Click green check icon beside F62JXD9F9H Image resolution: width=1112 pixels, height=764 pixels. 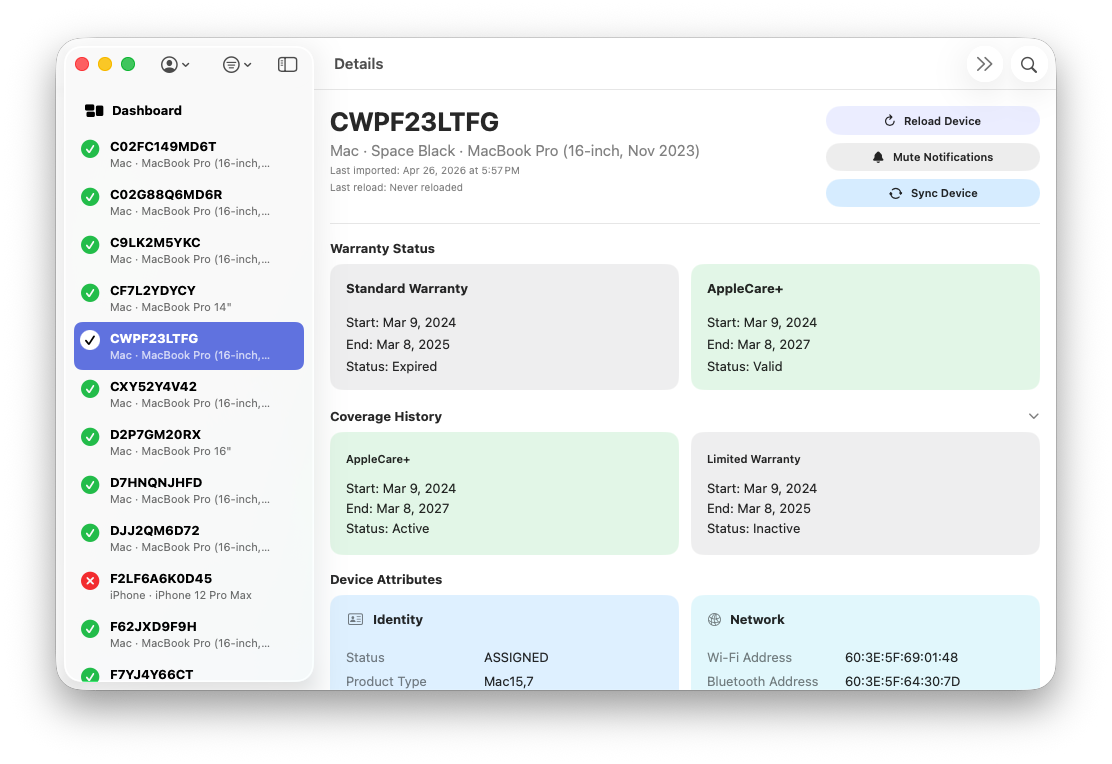90,629
